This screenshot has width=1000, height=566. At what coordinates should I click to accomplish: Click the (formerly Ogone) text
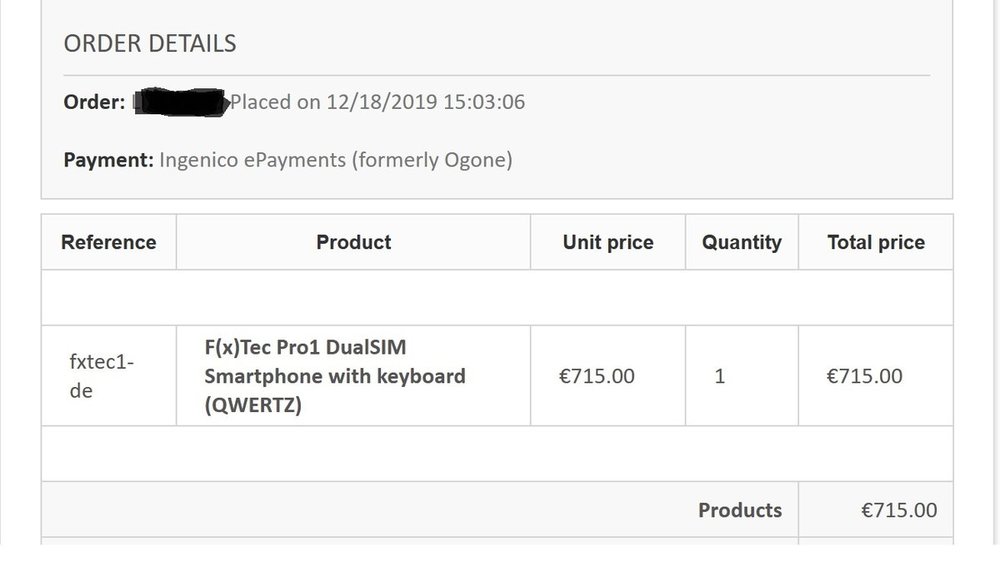pyautogui.click(x=431, y=160)
